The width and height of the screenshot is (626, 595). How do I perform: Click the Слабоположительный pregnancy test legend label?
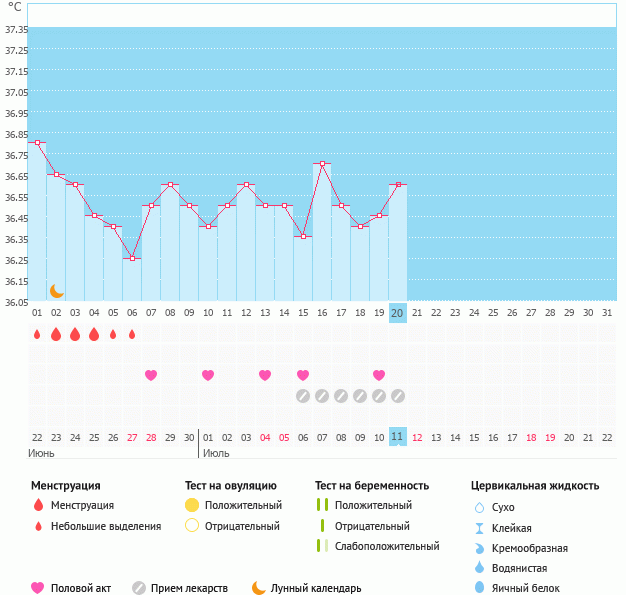[387, 546]
